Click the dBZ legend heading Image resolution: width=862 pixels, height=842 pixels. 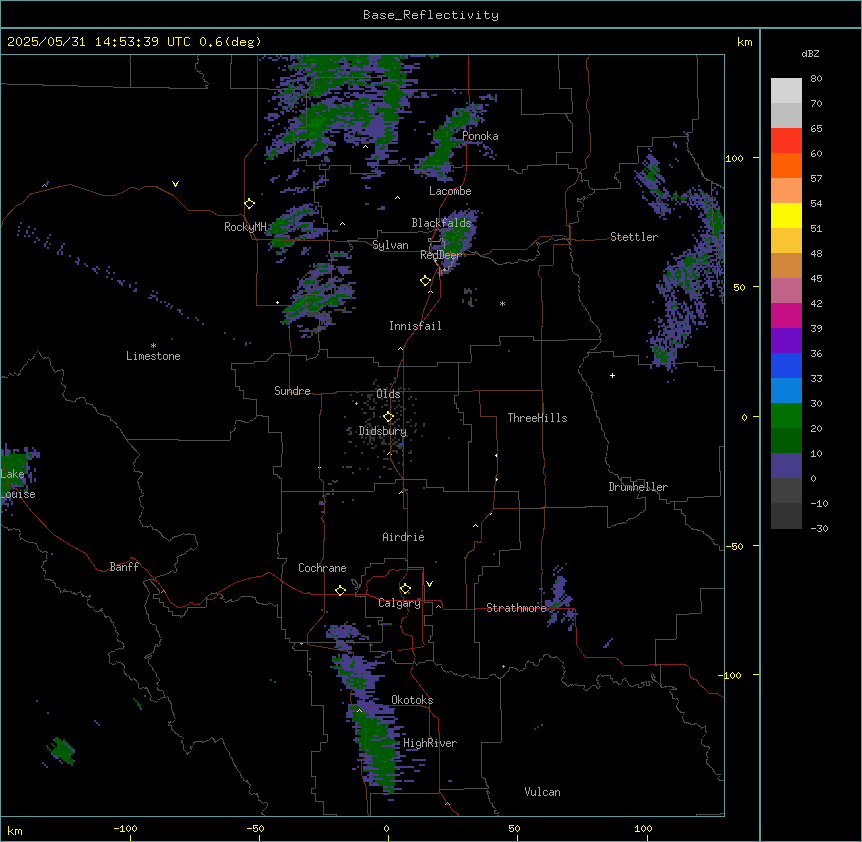(x=810, y=53)
